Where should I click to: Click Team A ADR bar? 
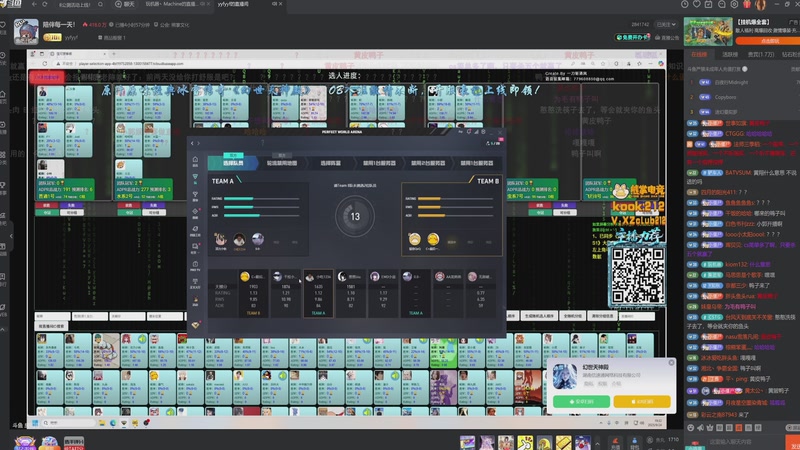[261, 215]
